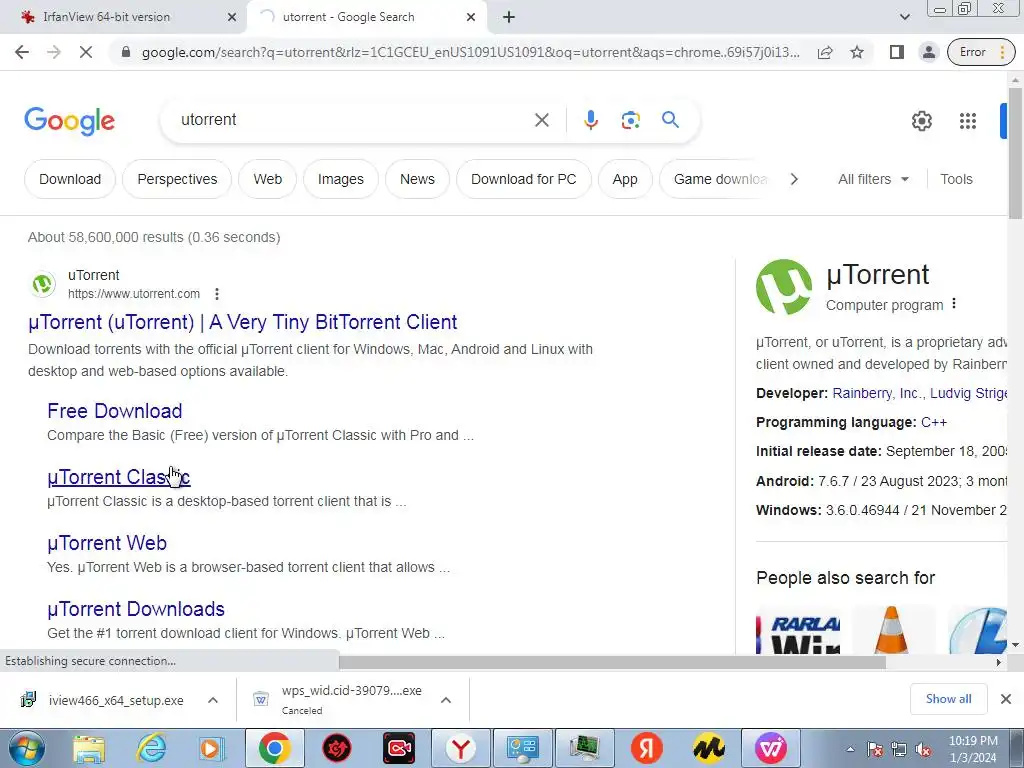Open site info via padlock icon
Screen dimensions: 1024x768
[x=126, y=52]
